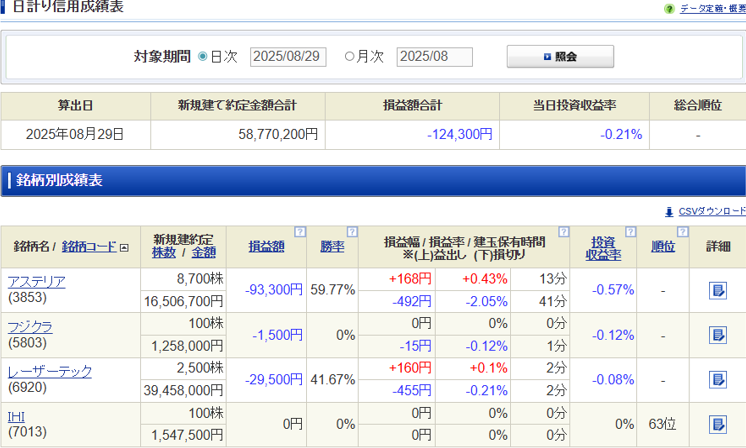Click help icon above 勝率 column
Screen dimensions: 746x448
351,232
